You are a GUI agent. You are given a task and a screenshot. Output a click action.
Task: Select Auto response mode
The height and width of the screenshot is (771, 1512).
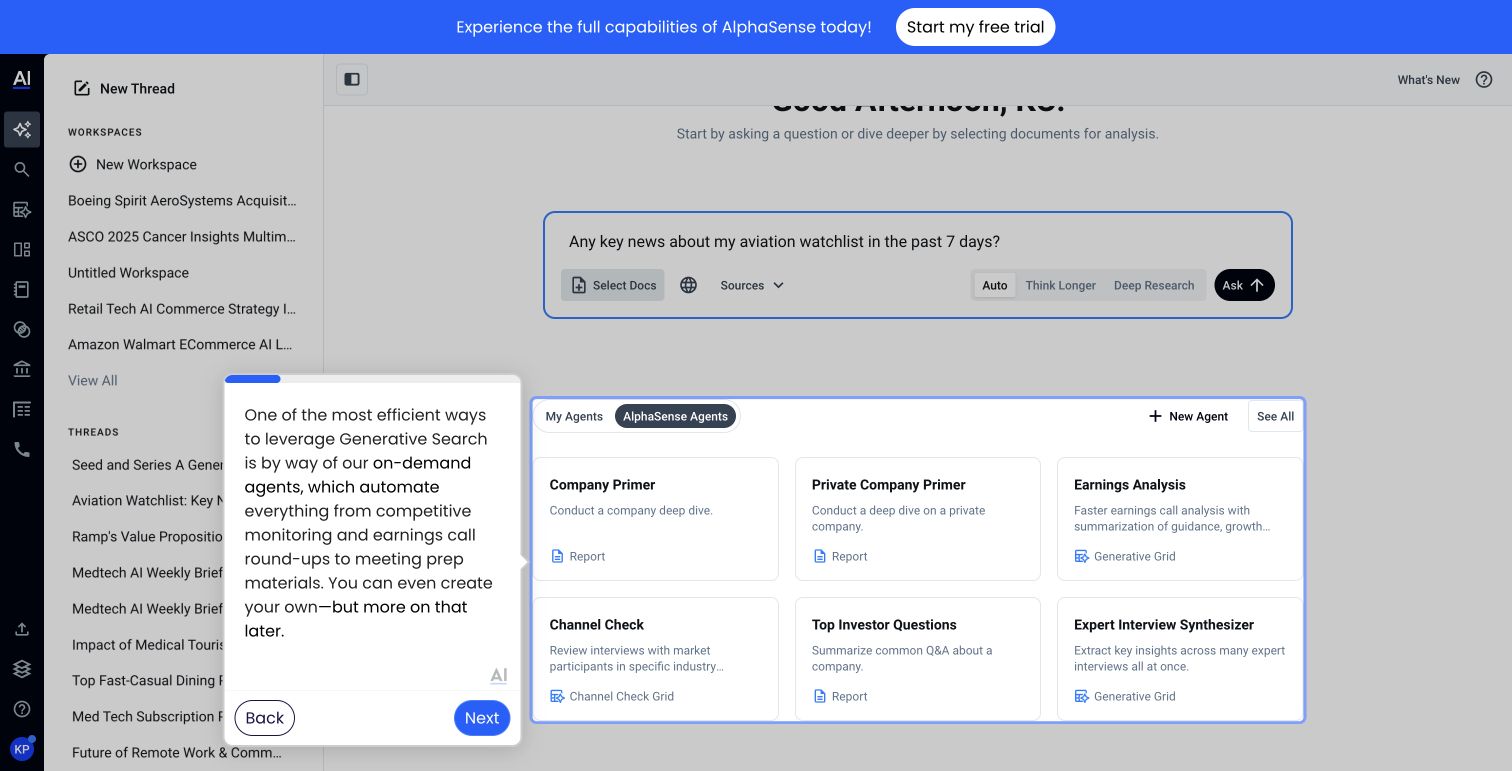pos(995,285)
